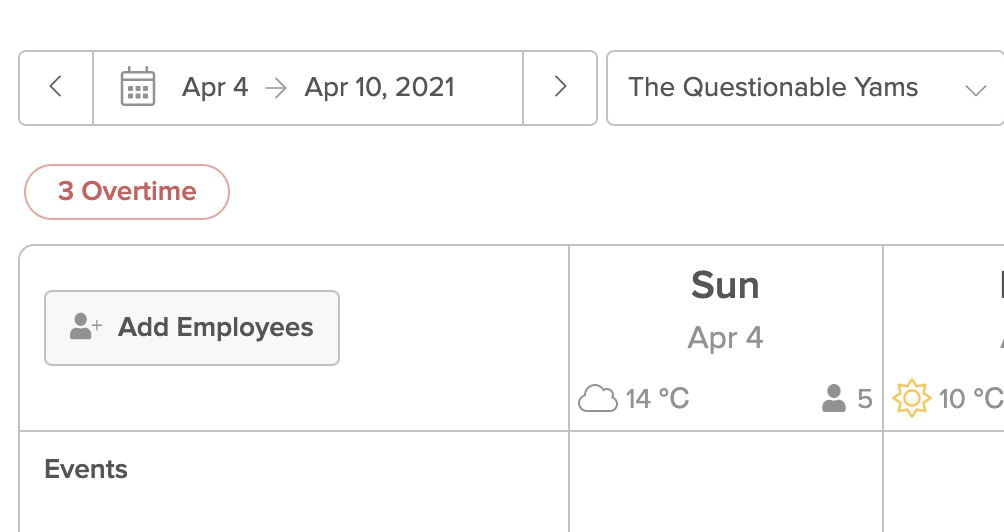
Task: Click the calendar icon in date picker
Action: pos(138,88)
